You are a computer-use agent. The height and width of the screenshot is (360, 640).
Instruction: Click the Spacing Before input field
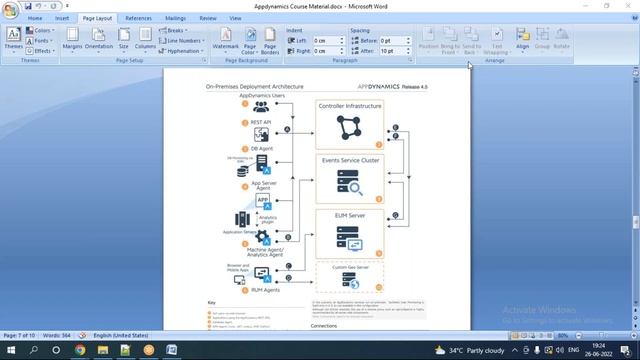[x=392, y=41]
